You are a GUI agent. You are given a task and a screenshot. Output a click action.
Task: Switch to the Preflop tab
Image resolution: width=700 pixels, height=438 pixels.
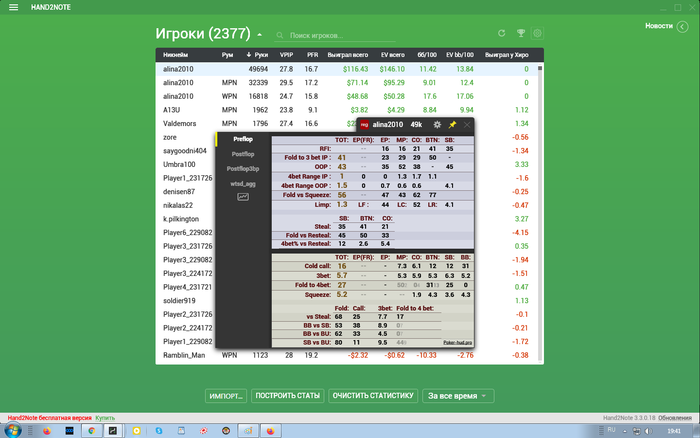(x=243, y=139)
